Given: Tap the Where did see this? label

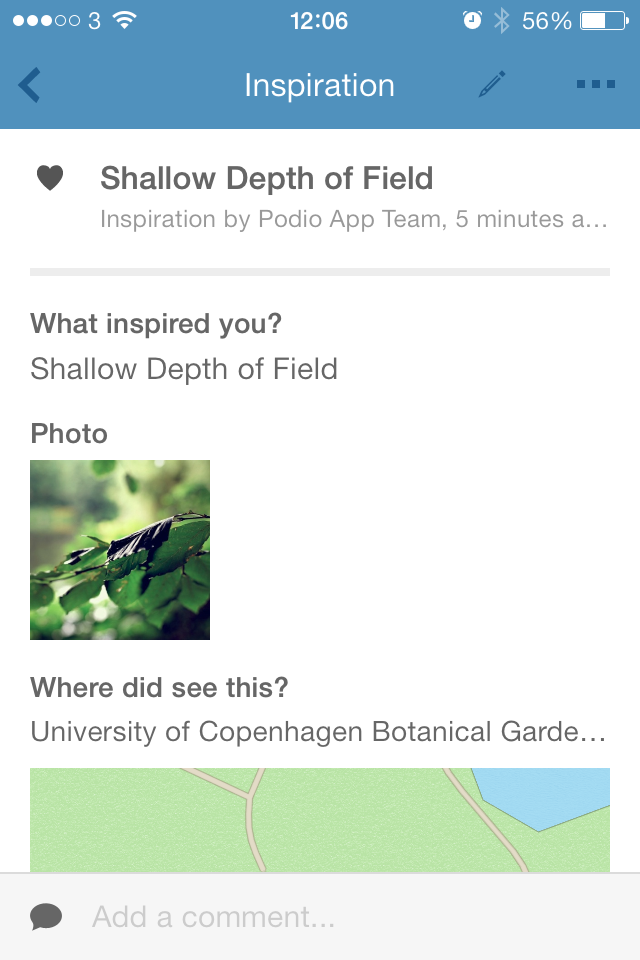Looking at the screenshot, I should pos(159,688).
